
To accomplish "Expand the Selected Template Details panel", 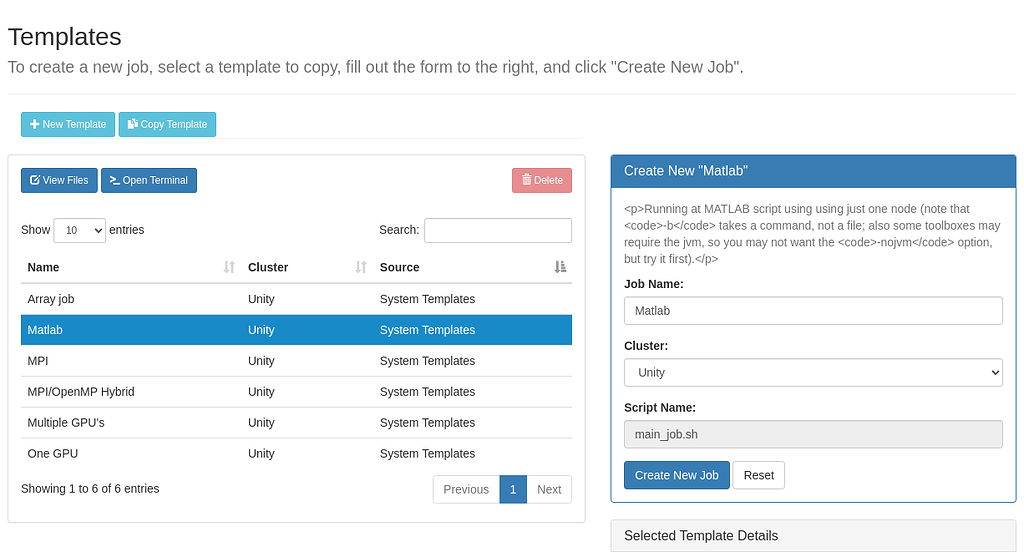I will coord(813,536).
